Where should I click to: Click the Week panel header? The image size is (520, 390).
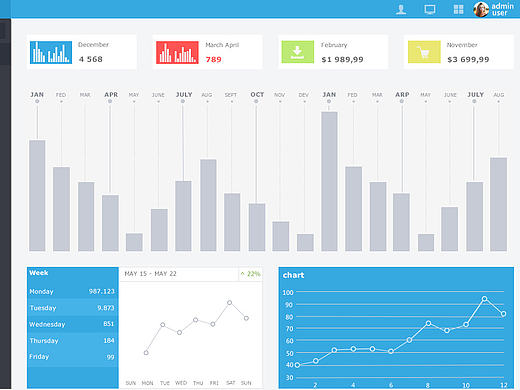point(39,273)
